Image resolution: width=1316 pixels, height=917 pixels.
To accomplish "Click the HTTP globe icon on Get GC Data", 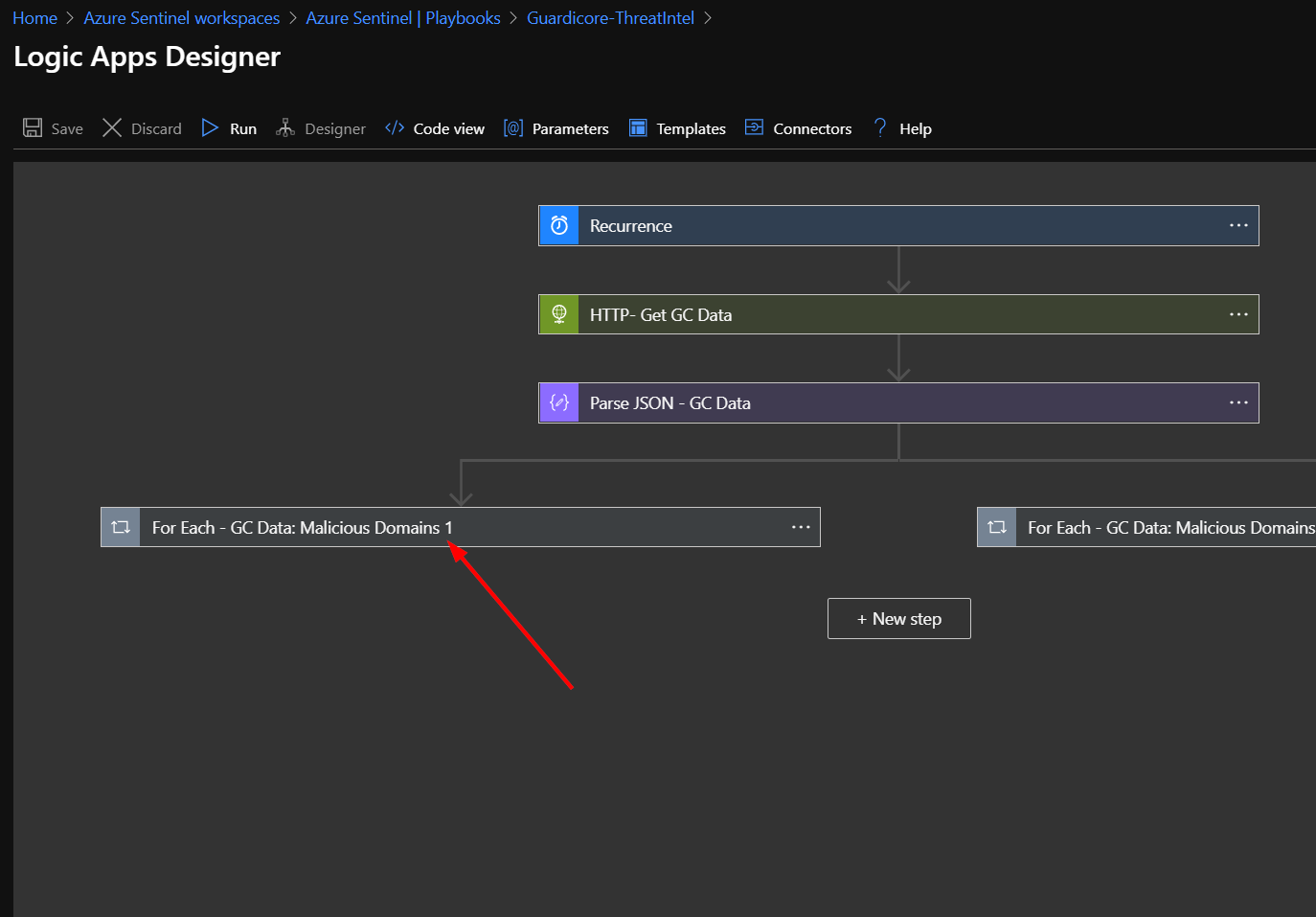I will point(559,314).
